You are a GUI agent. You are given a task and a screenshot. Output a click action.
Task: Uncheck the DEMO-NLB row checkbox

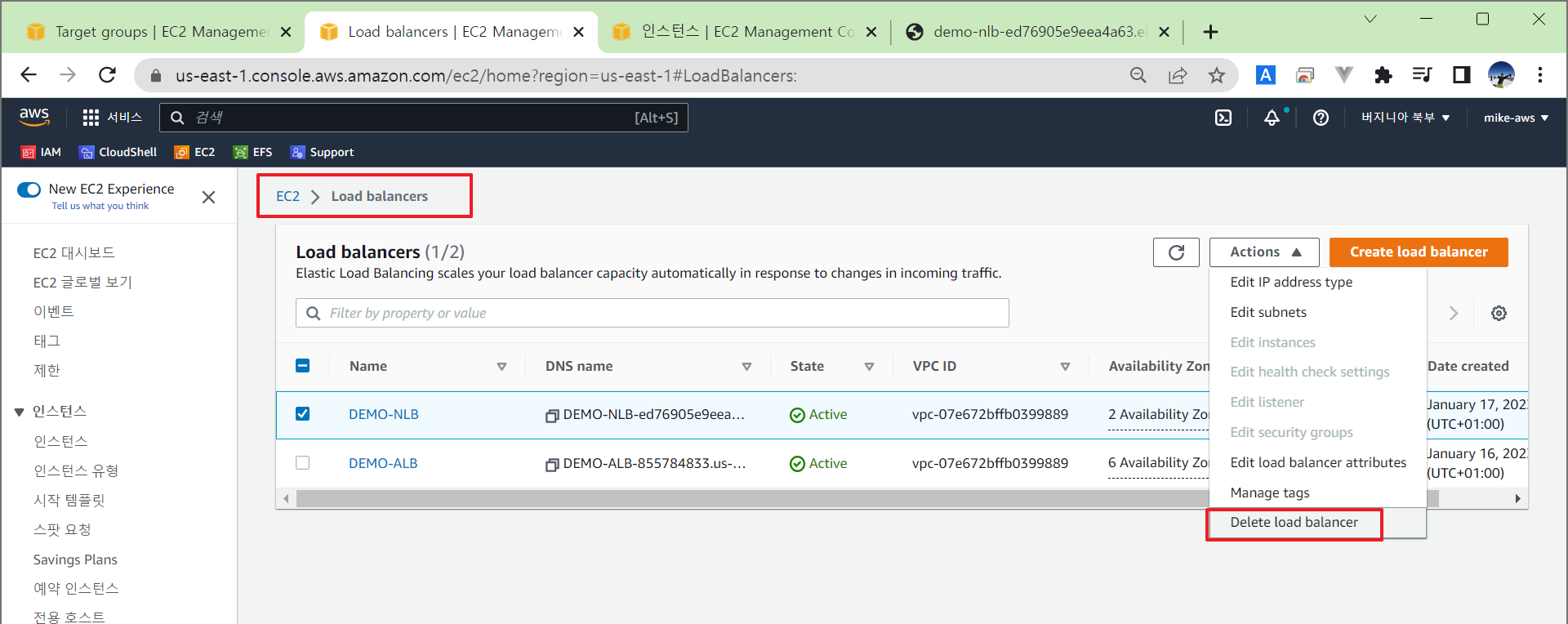(x=302, y=413)
